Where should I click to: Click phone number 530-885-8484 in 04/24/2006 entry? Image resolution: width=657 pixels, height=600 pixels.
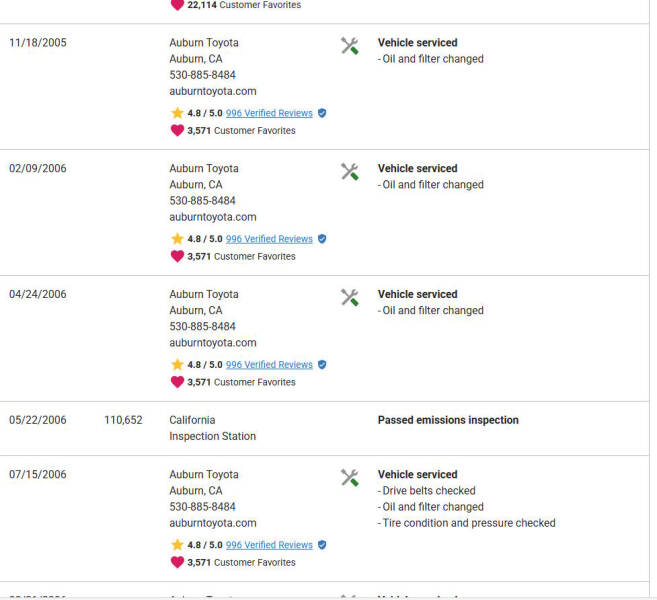[202, 326]
